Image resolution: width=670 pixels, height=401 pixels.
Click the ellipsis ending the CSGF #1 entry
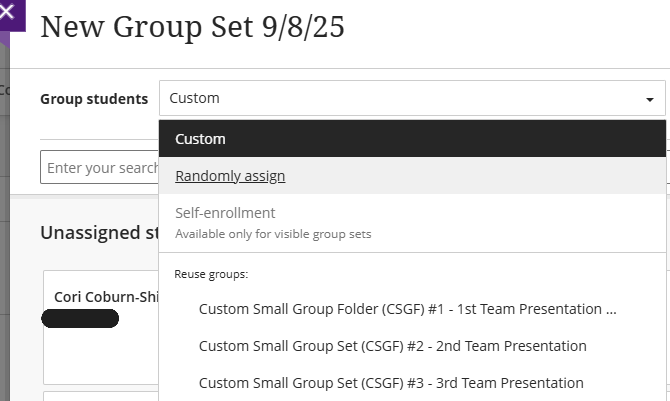click(x=611, y=309)
